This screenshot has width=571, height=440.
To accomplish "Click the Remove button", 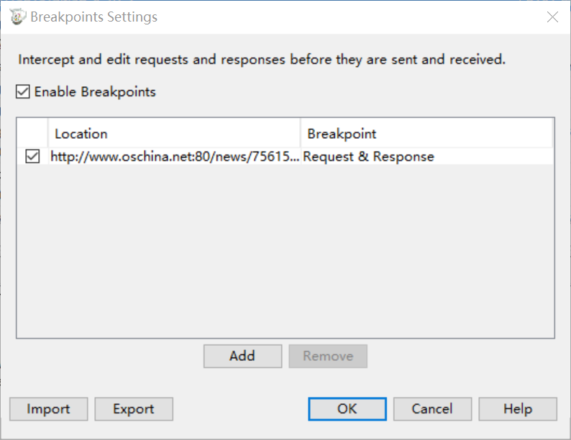I will 328,356.
